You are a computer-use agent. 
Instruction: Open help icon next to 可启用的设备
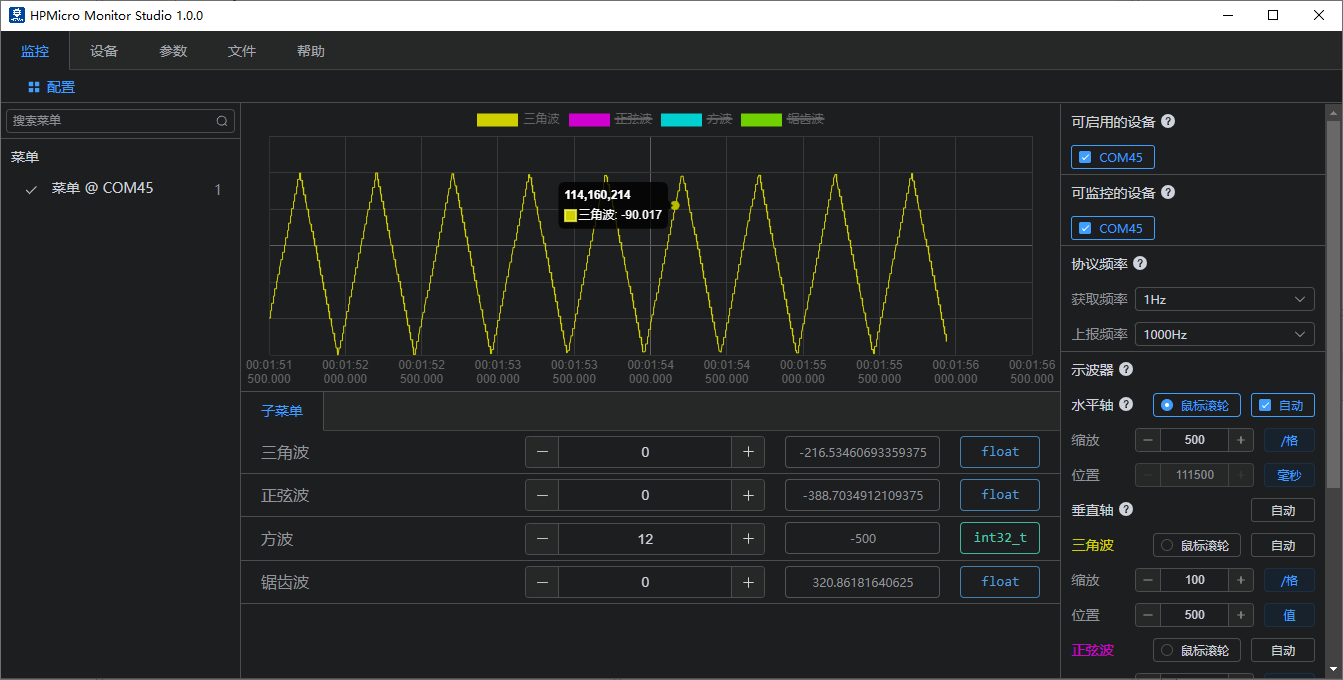(1168, 121)
